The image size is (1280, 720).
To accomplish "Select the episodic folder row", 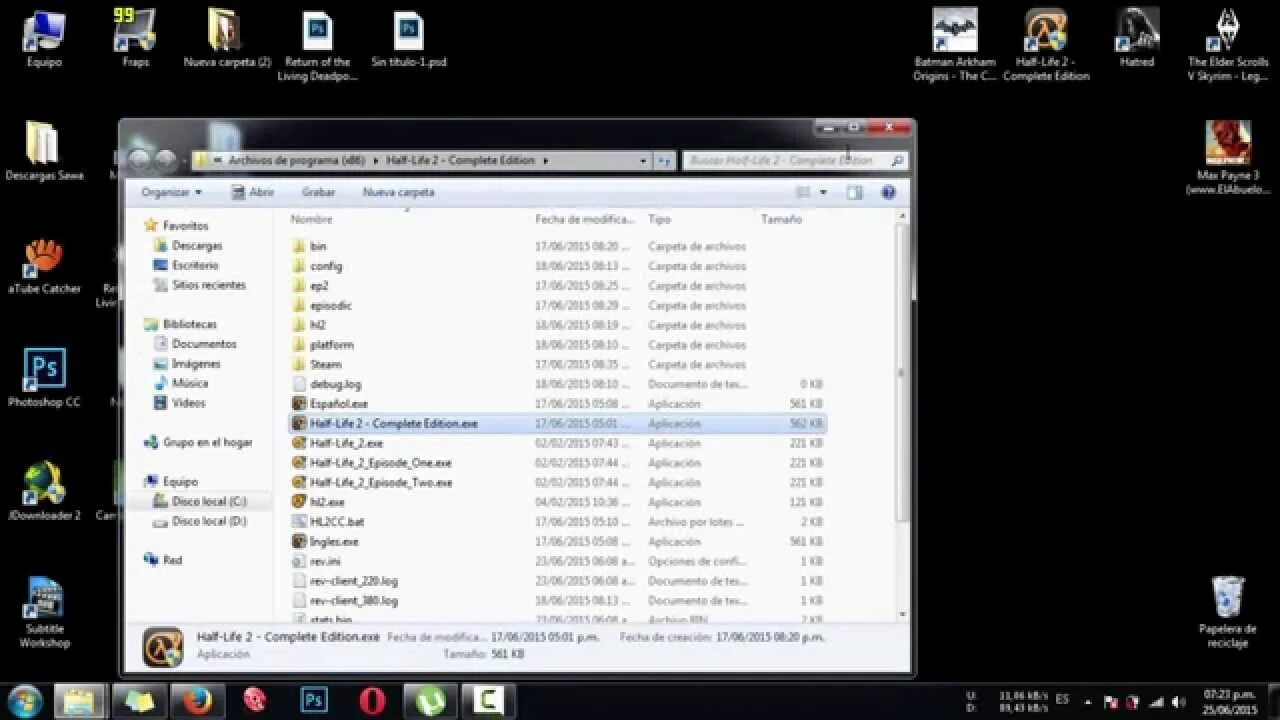I will click(x=557, y=305).
